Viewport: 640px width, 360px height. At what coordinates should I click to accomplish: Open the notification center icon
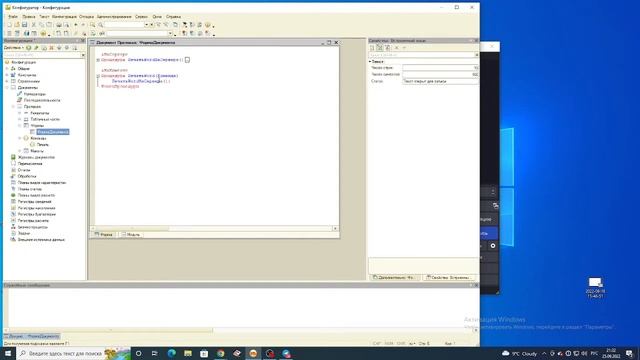[629, 353]
